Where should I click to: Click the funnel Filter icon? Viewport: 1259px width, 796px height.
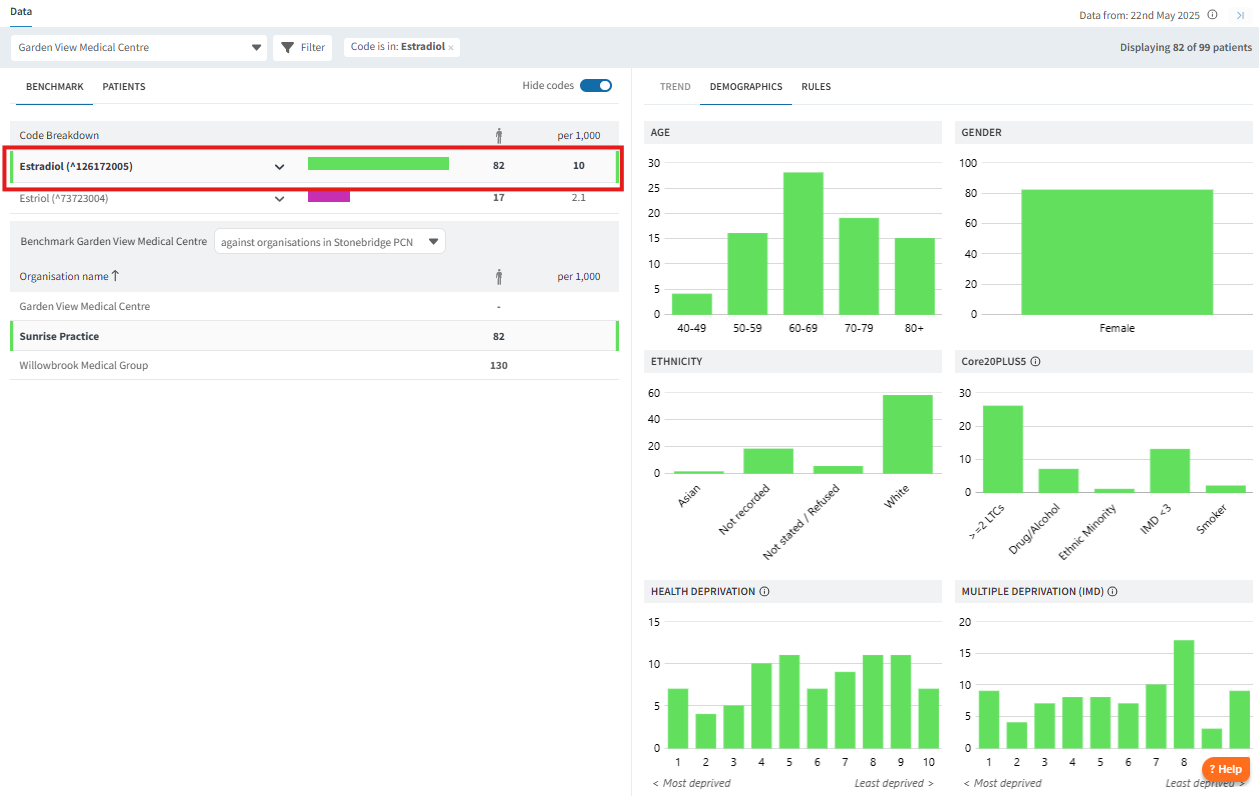click(287, 47)
